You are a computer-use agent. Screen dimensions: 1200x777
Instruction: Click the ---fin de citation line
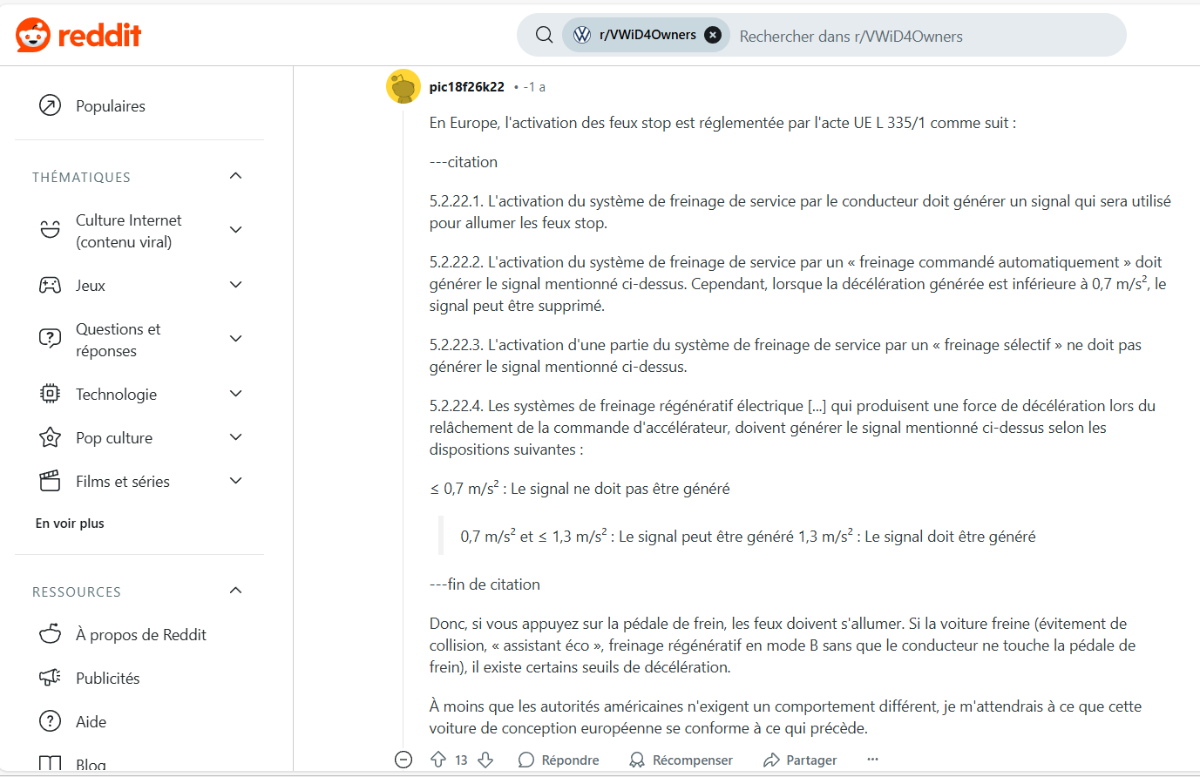pos(485,584)
